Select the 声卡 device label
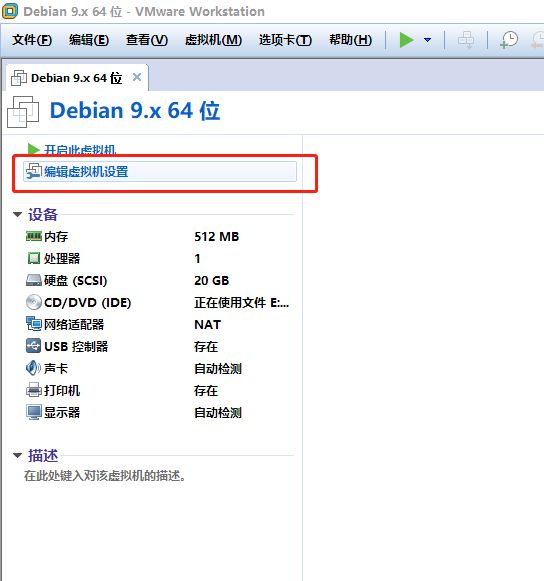The image size is (544, 581). click(x=56, y=369)
